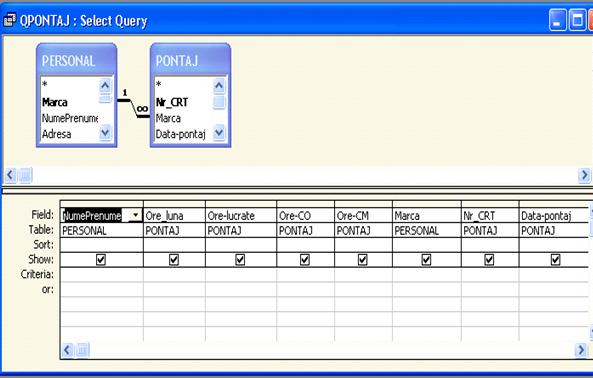Viewport: 593px width, 378px height.
Task: Click right arrow of design grid scrollbar
Action: 581,350
